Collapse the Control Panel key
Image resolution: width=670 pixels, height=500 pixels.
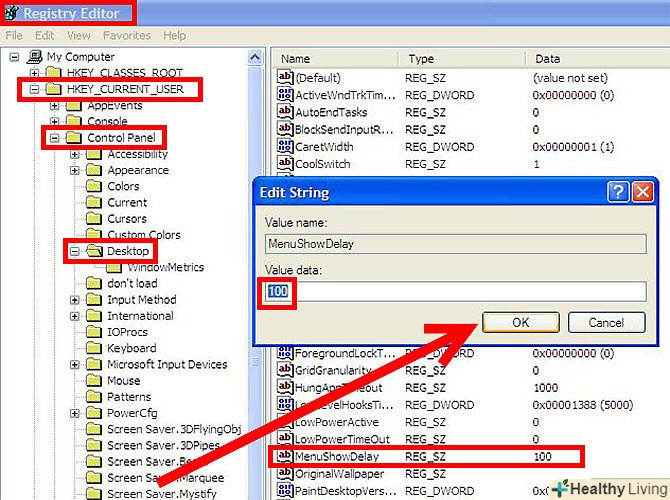[54, 138]
